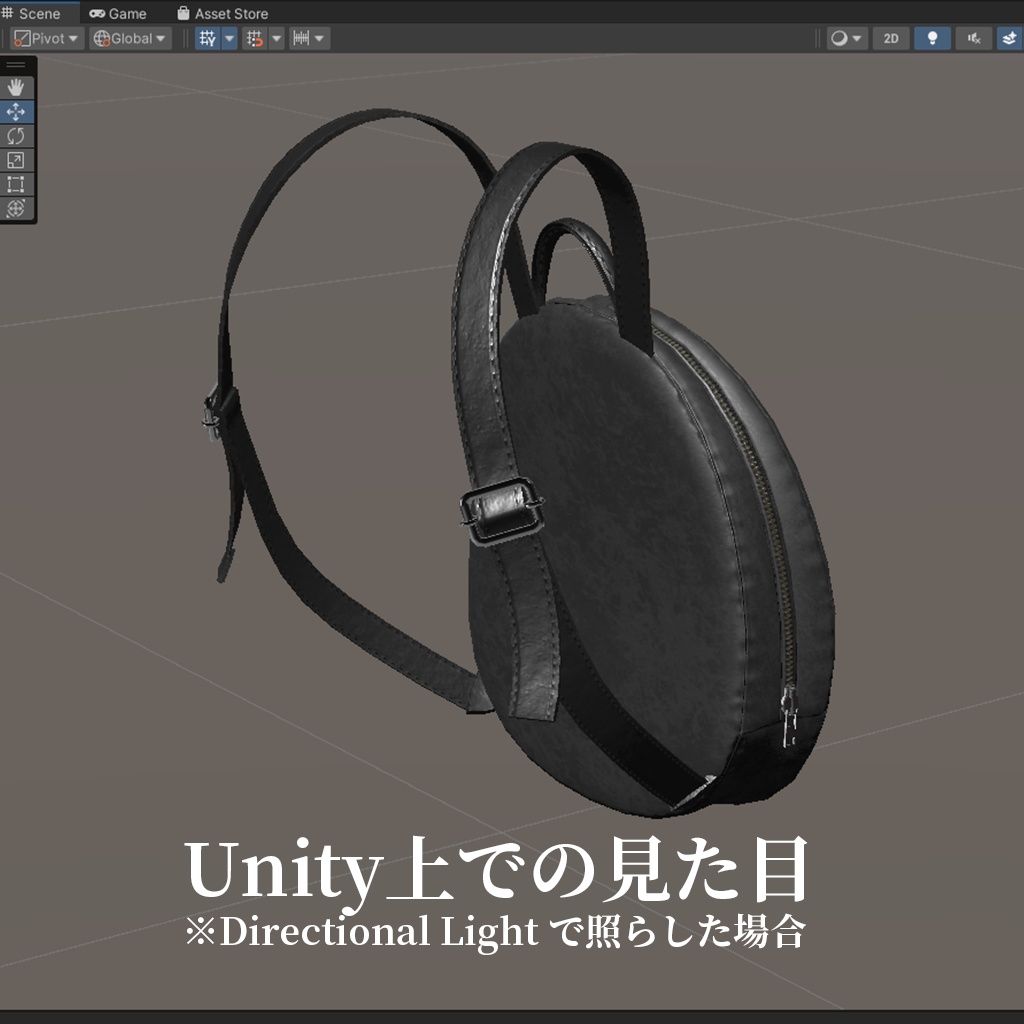Toggle scene lighting lightbulb button
The image size is (1024, 1024).
tap(932, 39)
